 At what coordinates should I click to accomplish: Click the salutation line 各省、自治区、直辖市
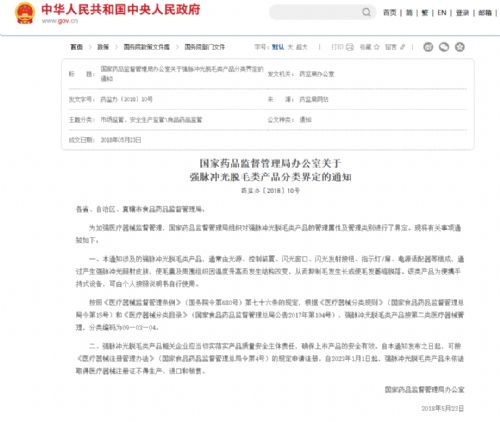[x=140, y=209]
